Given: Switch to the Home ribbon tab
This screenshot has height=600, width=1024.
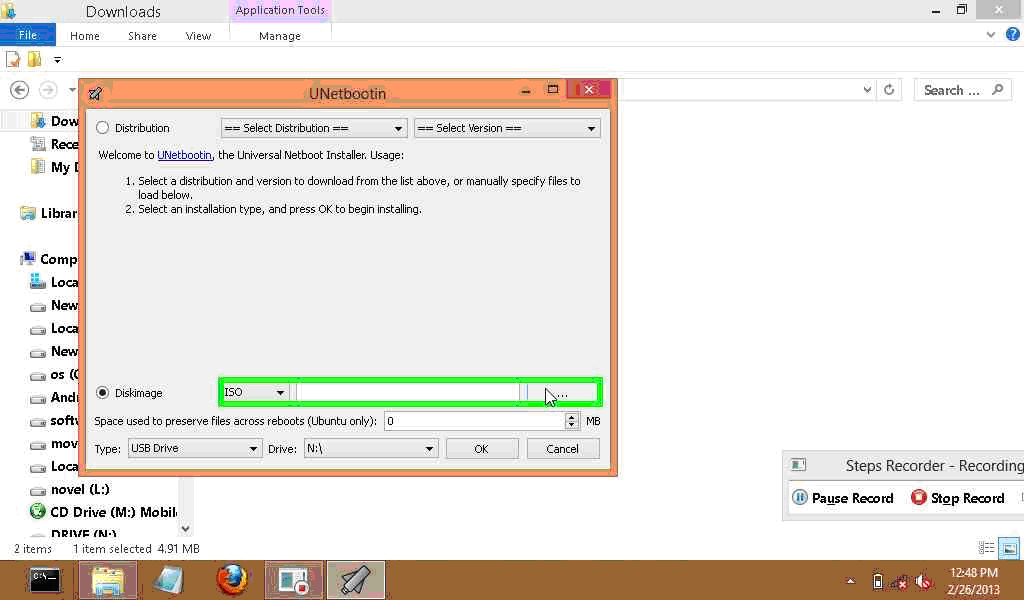Looking at the screenshot, I should (85, 36).
